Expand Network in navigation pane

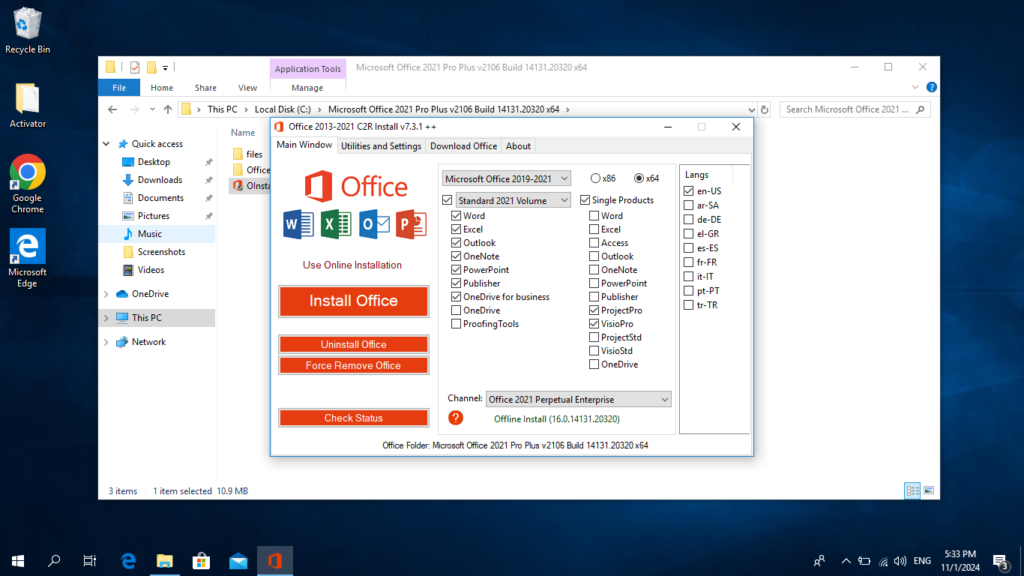(106, 342)
